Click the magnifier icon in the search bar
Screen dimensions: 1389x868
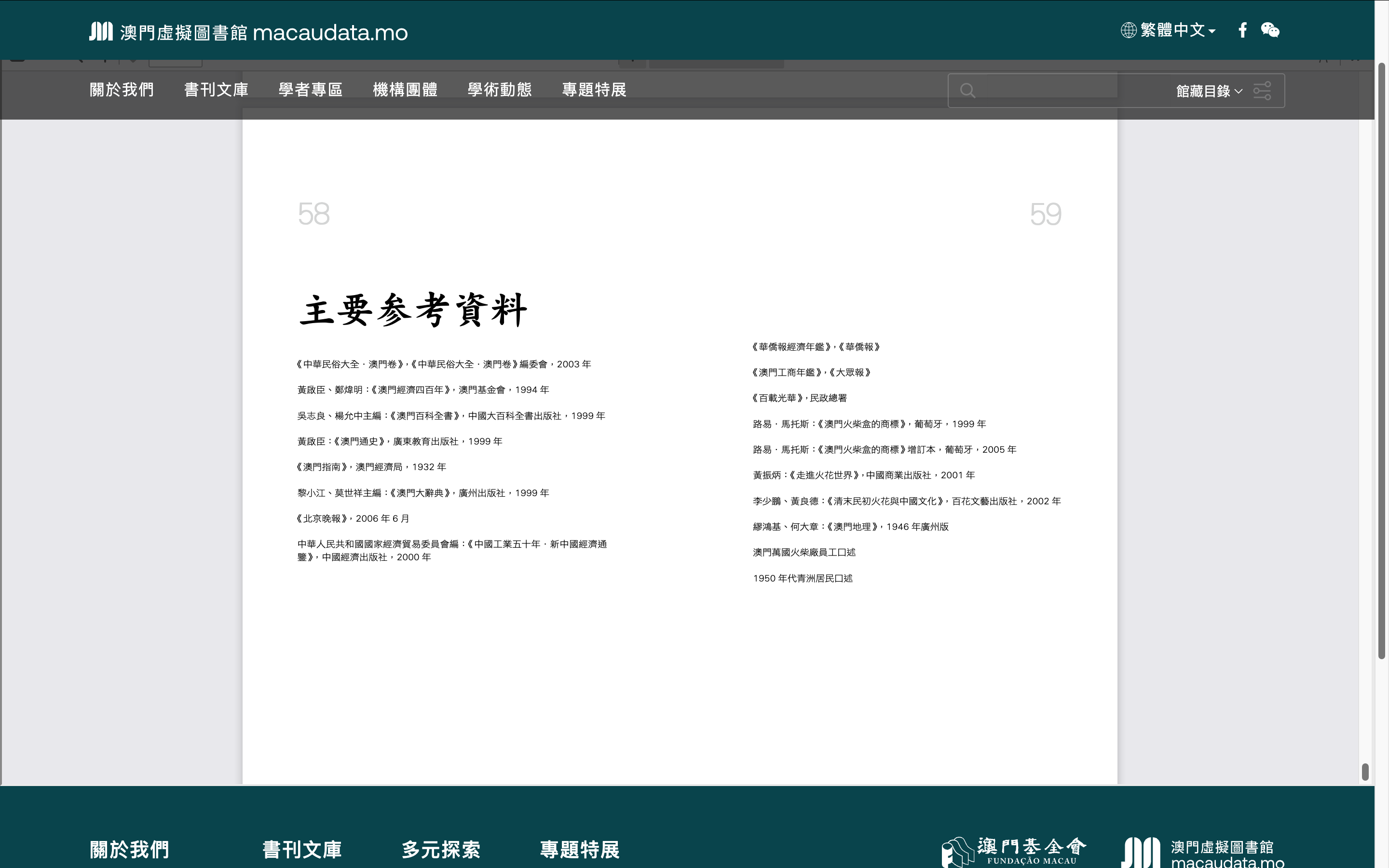[969, 90]
